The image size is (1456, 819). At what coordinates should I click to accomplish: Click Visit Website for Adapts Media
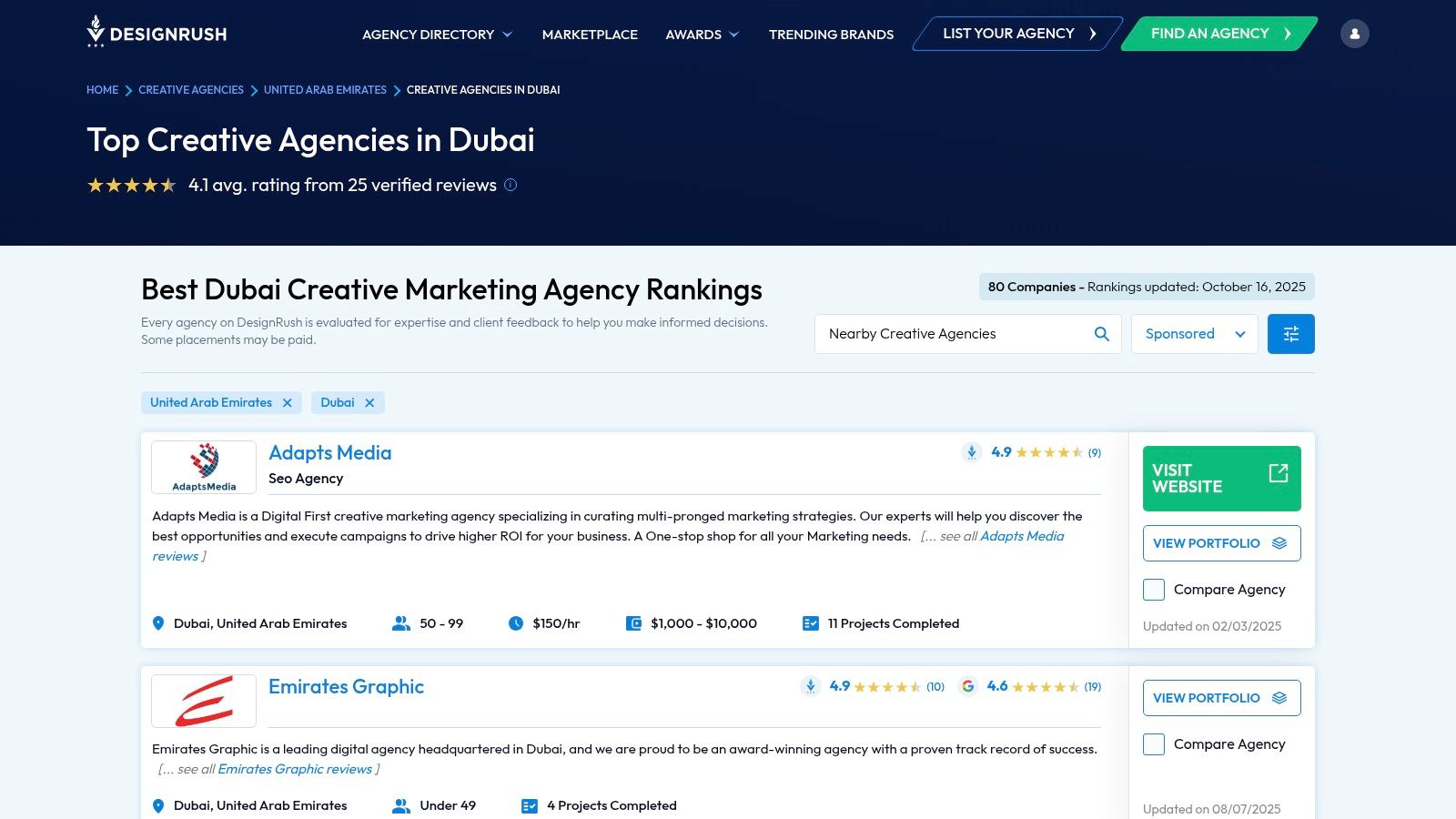pyautogui.click(x=1221, y=479)
